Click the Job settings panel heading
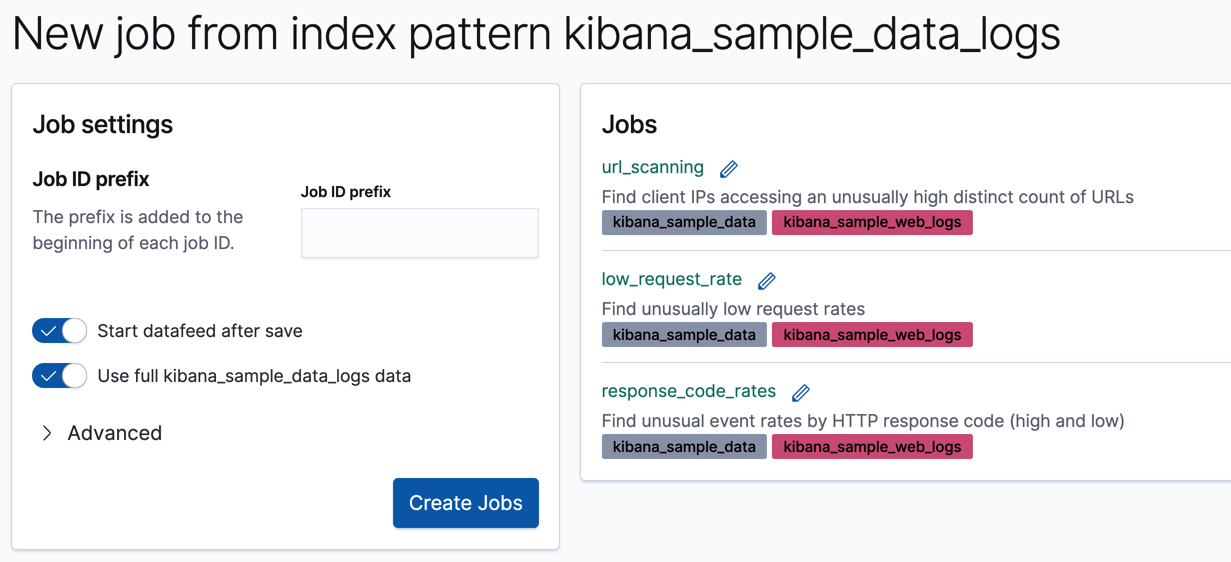This screenshot has width=1231, height=562. pos(103,125)
